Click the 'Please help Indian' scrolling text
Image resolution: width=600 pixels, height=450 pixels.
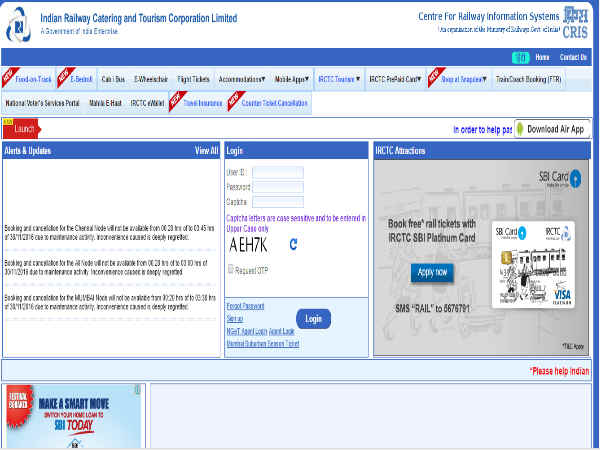pyautogui.click(x=559, y=371)
